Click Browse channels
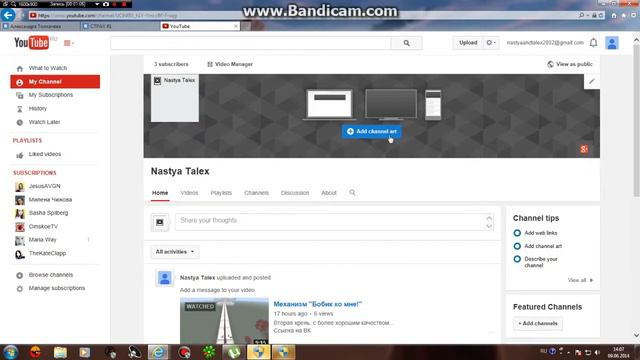The width and height of the screenshot is (640, 360). (51, 275)
